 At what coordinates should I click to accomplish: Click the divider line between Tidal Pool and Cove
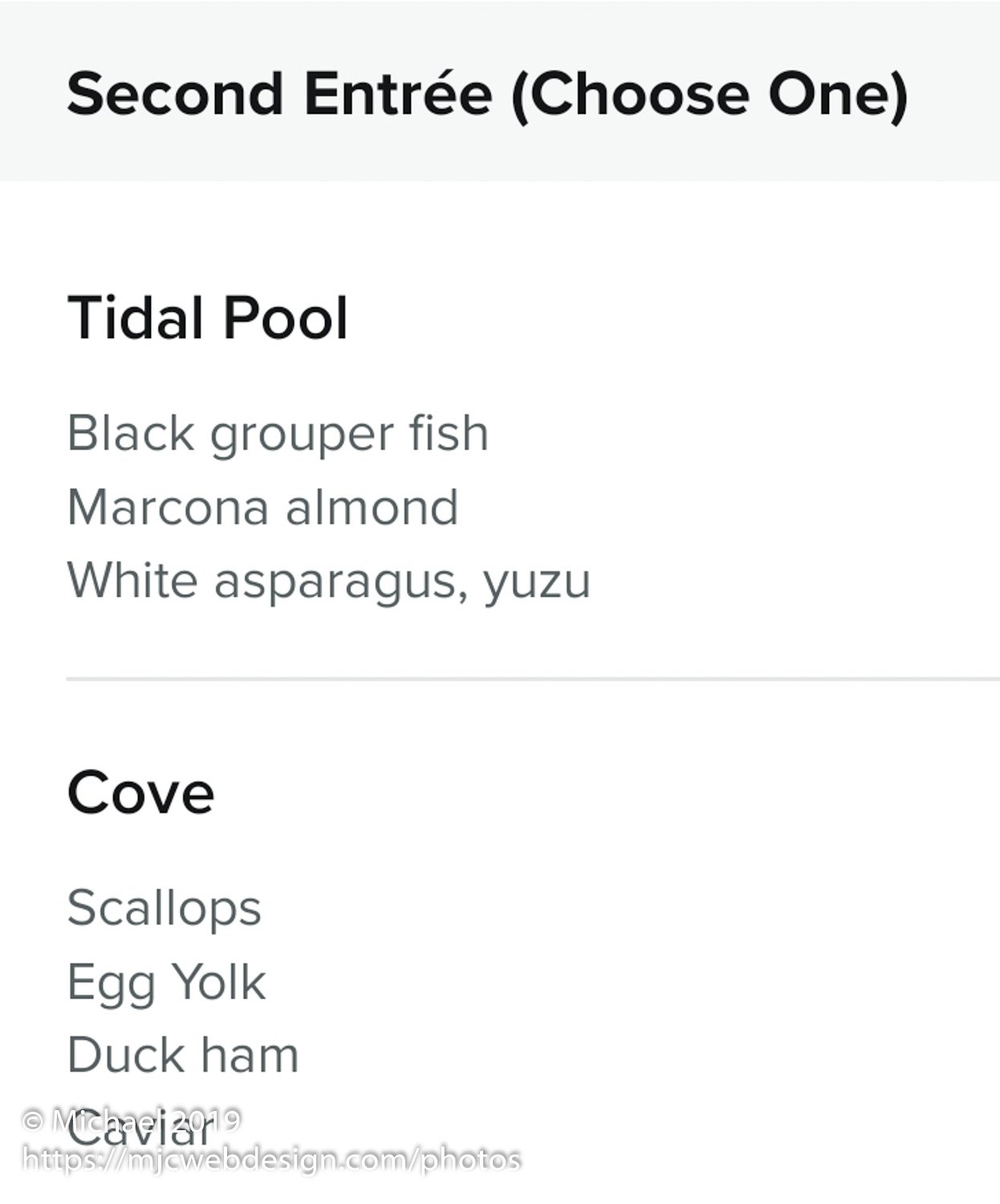pyautogui.click(x=533, y=679)
